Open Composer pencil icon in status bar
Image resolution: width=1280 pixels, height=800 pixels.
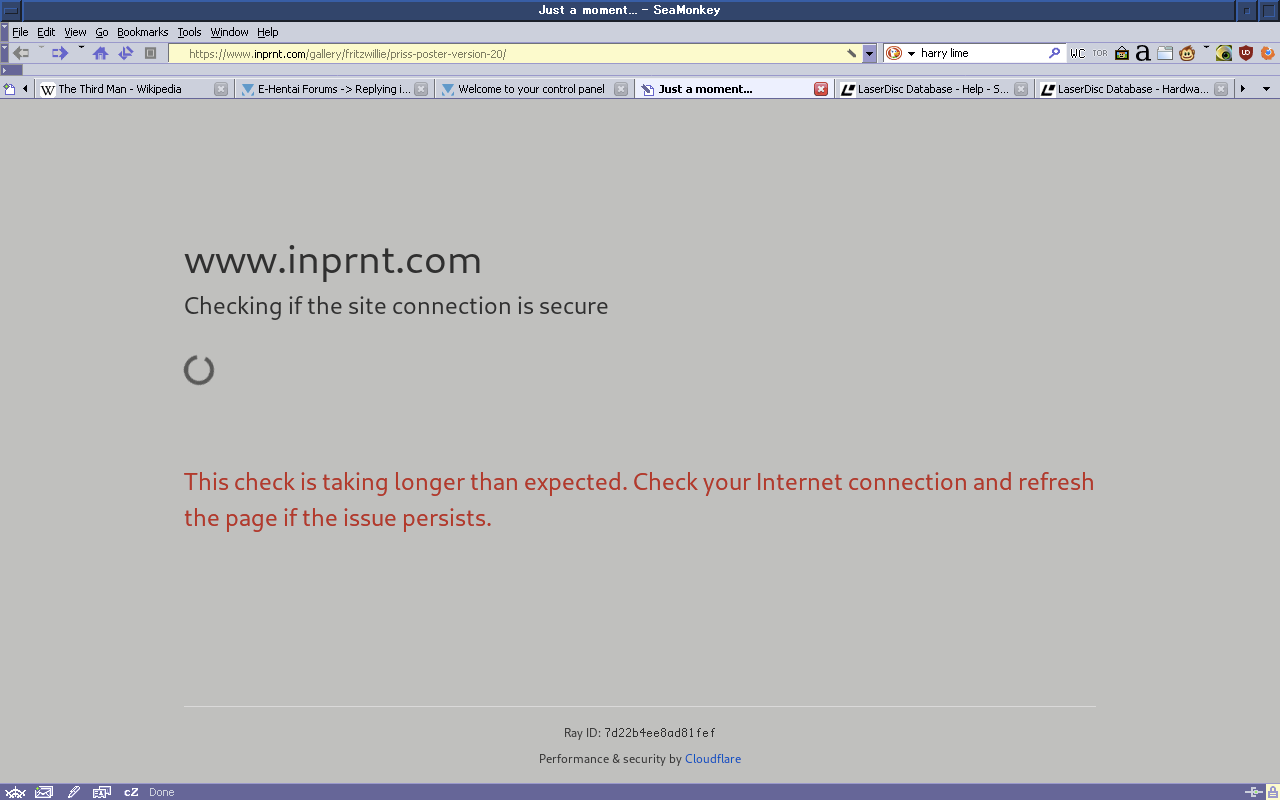click(73, 792)
